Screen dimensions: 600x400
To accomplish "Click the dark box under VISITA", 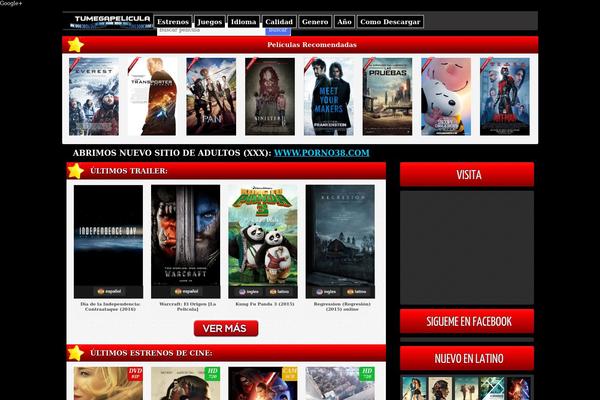I will click(467, 247).
